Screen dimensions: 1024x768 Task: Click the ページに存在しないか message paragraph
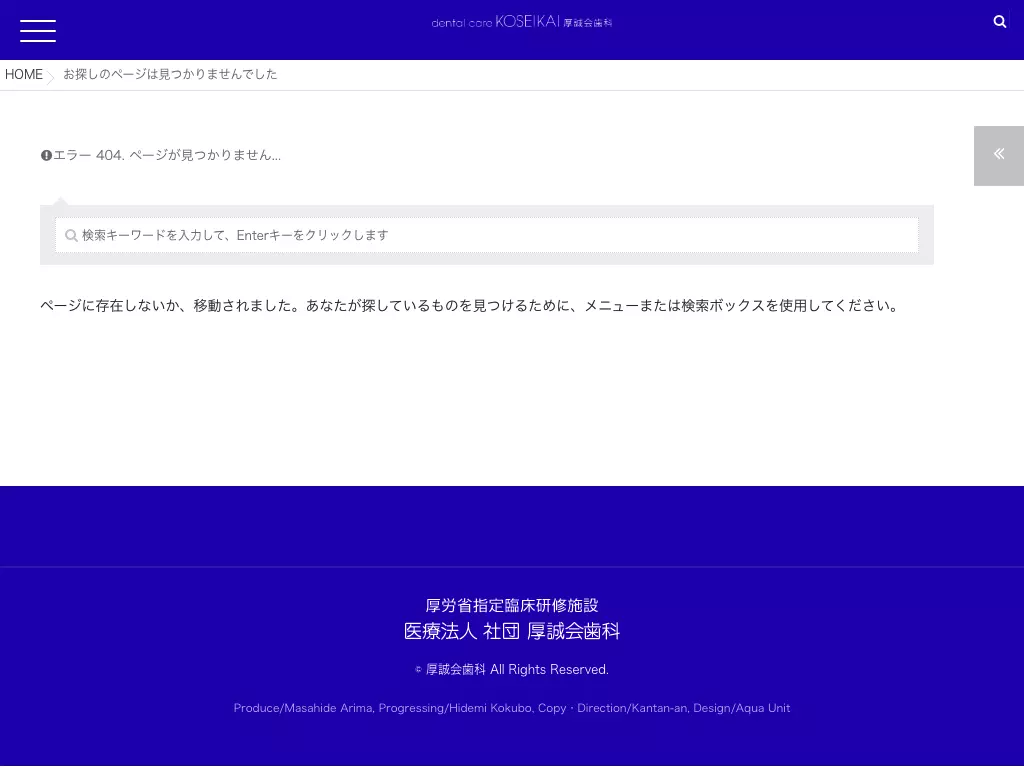coord(470,306)
